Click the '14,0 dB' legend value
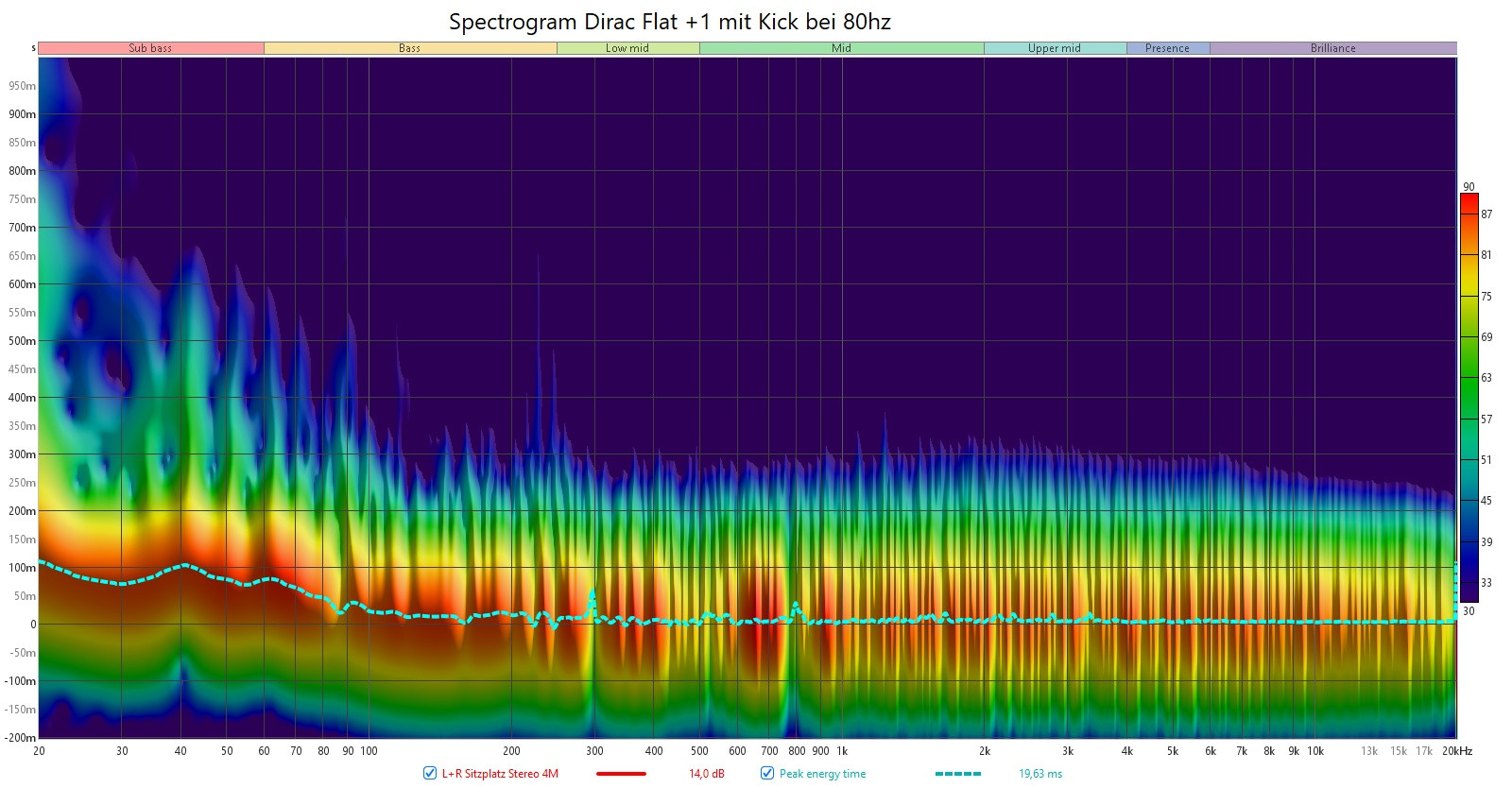Viewport: 1512px width, 788px height. (707, 774)
